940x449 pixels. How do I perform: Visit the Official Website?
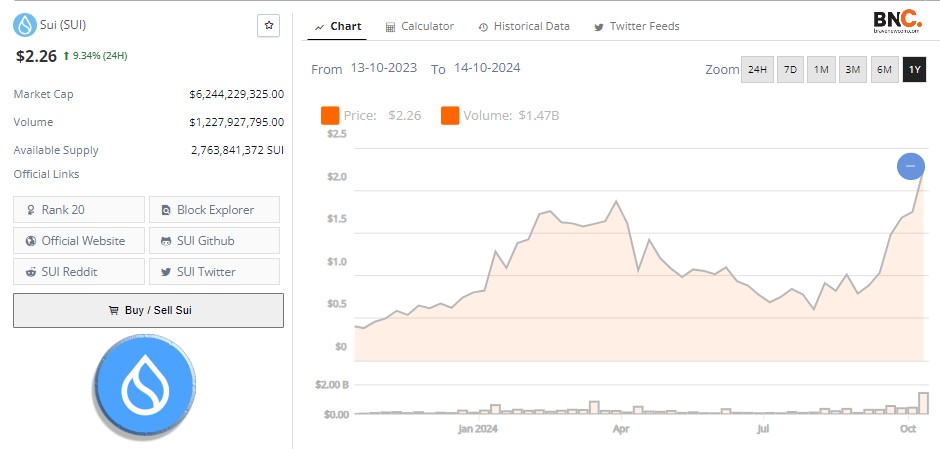pyautogui.click(x=79, y=241)
